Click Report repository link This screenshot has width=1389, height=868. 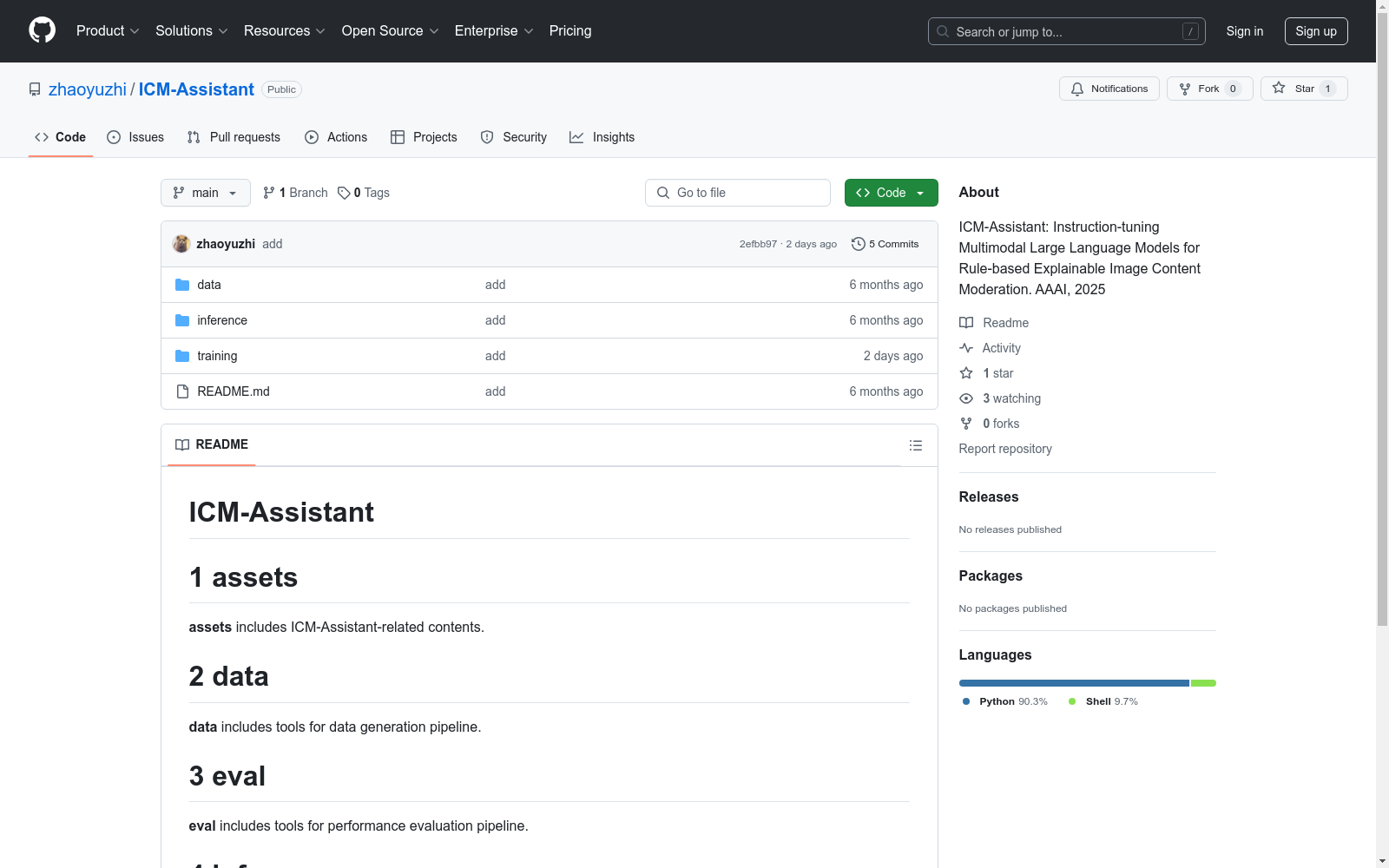(x=1005, y=449)
